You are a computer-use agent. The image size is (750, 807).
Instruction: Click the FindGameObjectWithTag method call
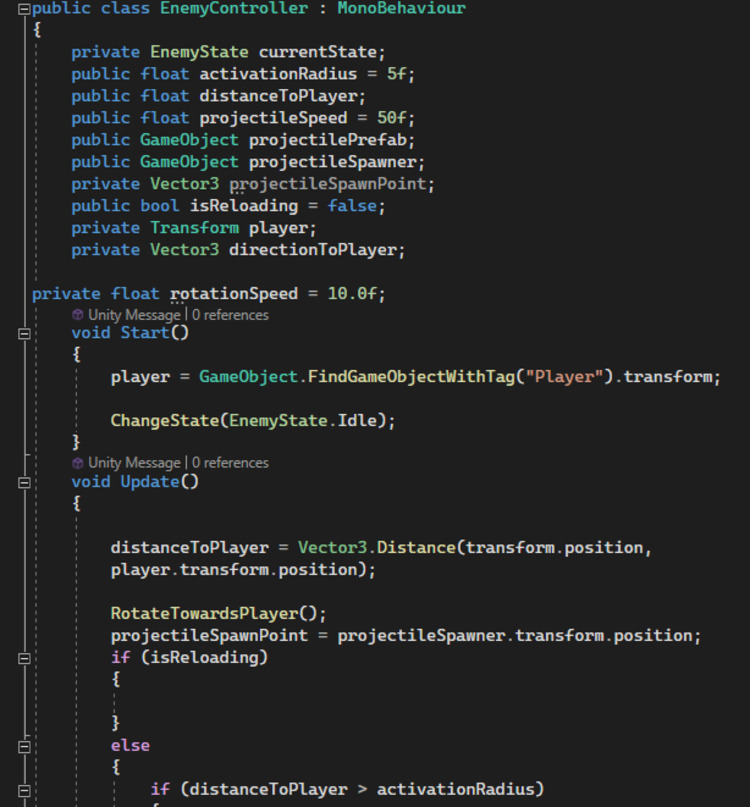pos(411,377)
